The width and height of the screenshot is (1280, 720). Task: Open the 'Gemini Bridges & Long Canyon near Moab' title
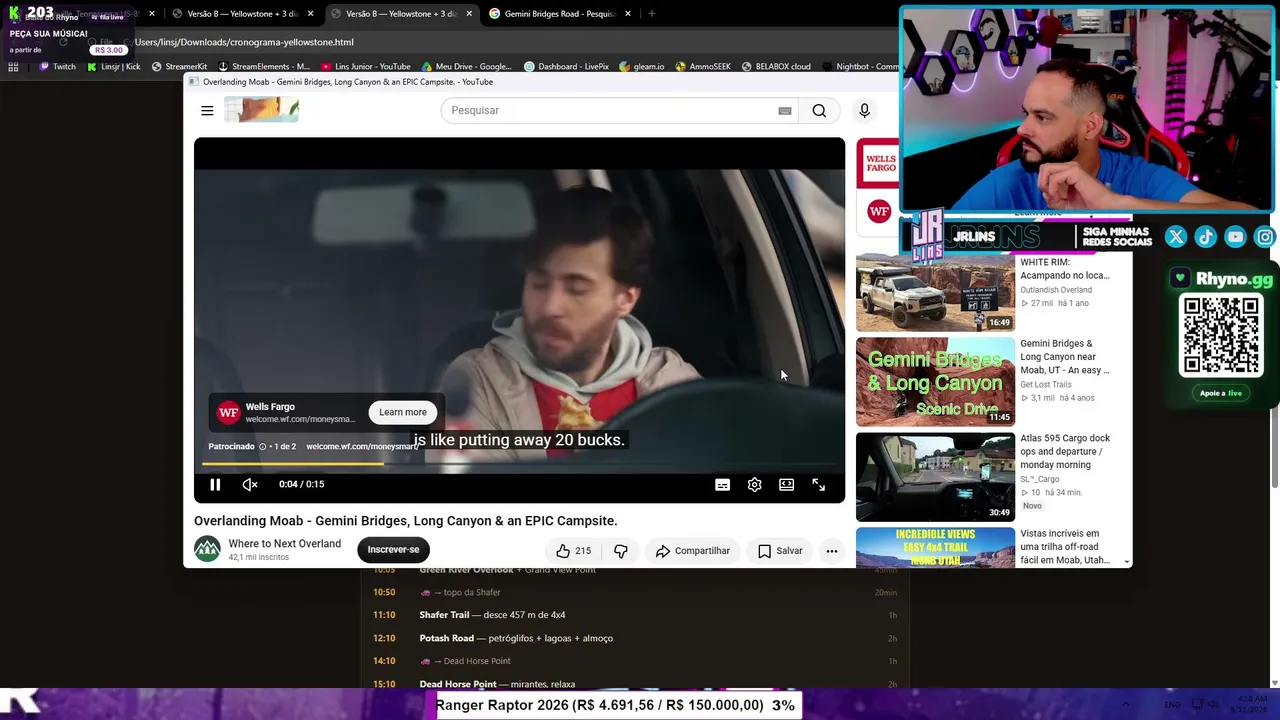coord(1064,357)
